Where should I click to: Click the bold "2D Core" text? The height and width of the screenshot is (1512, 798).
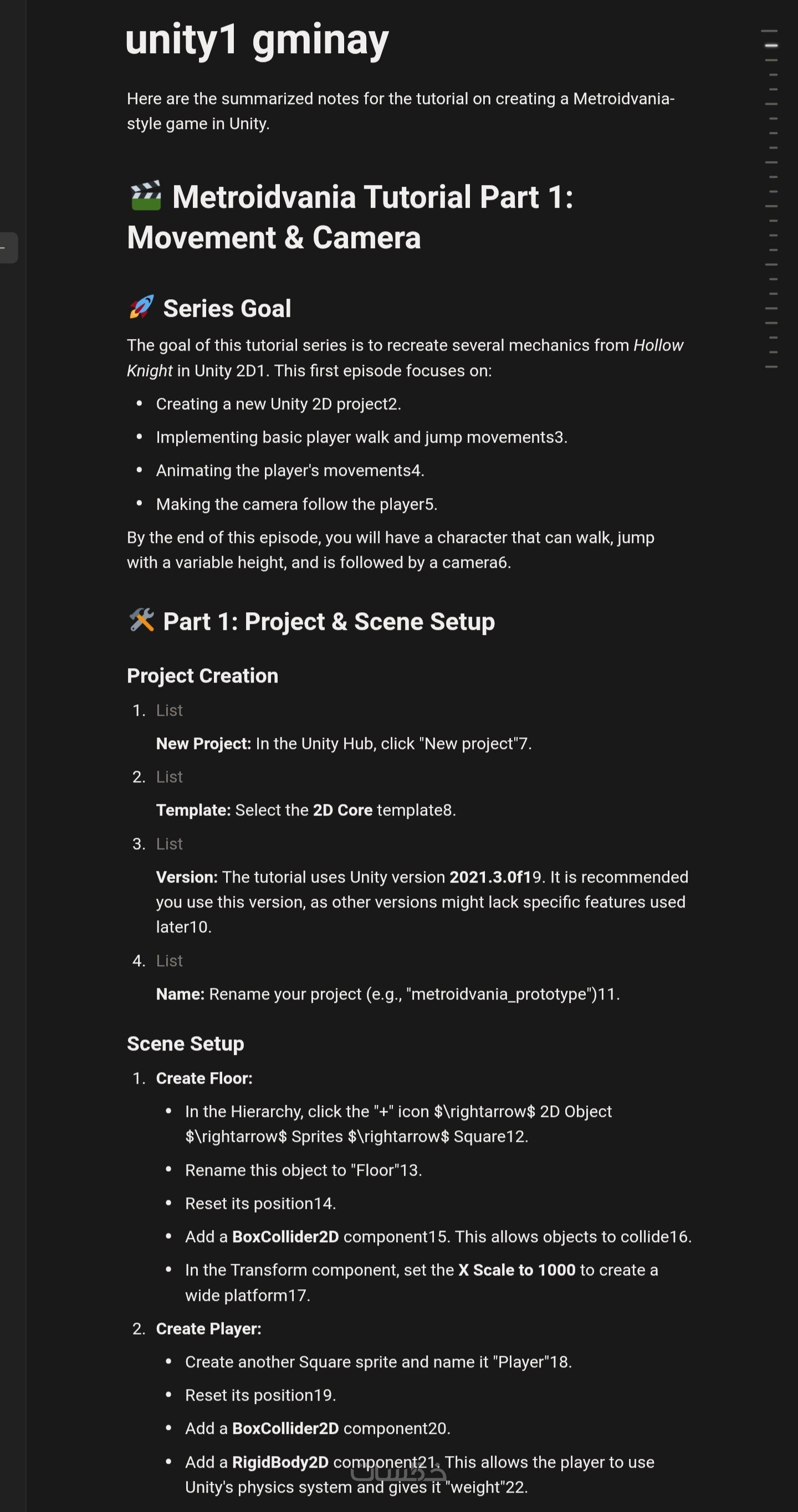tap(342, 810)
